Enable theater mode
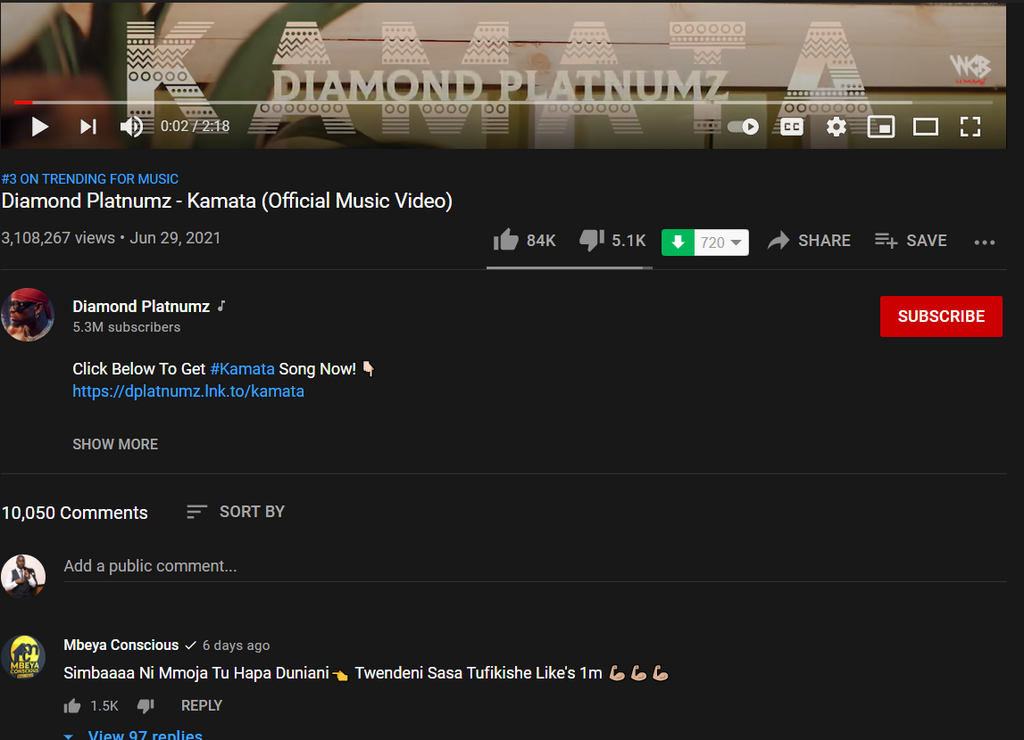Viewport: 1024px width, 740px height. (x=925, y=127)
